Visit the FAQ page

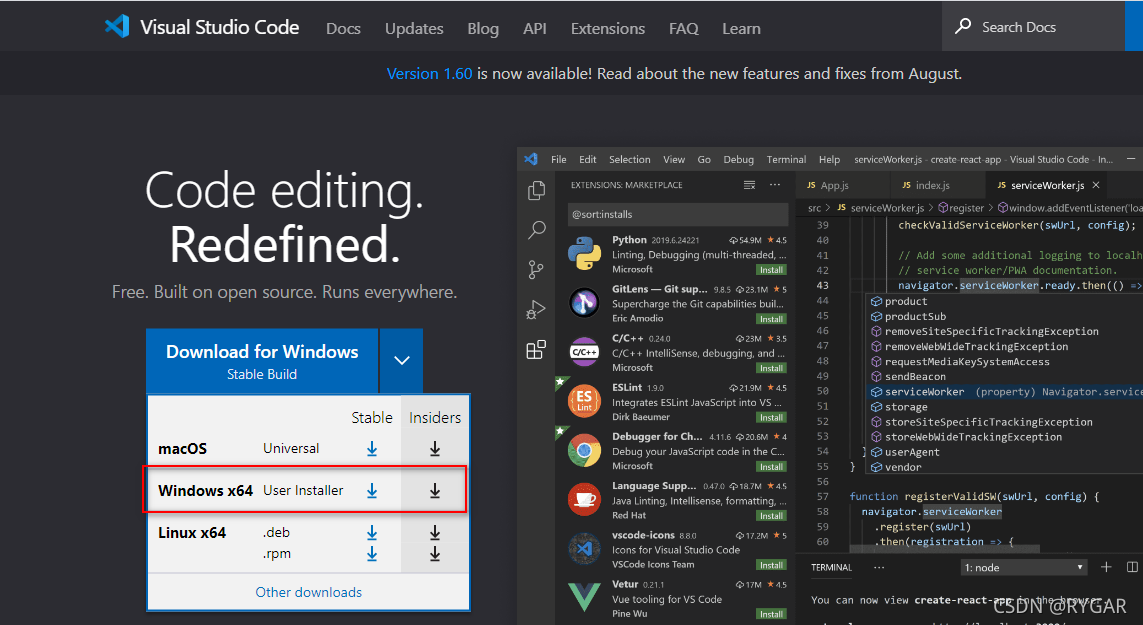tap(684, 28)
